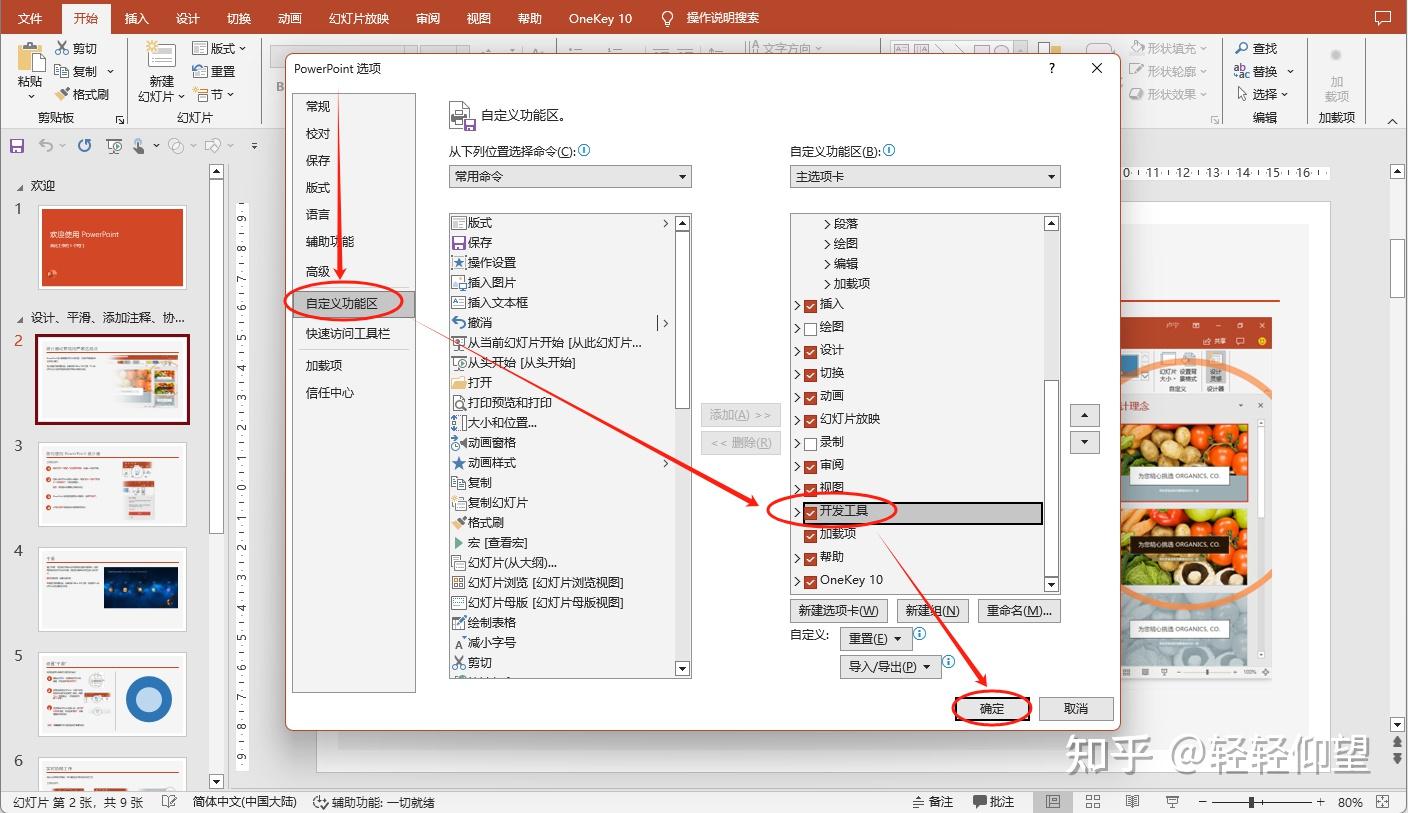
Task: Check the 录制 tab checkbox
Action: (x=810, y=443)
